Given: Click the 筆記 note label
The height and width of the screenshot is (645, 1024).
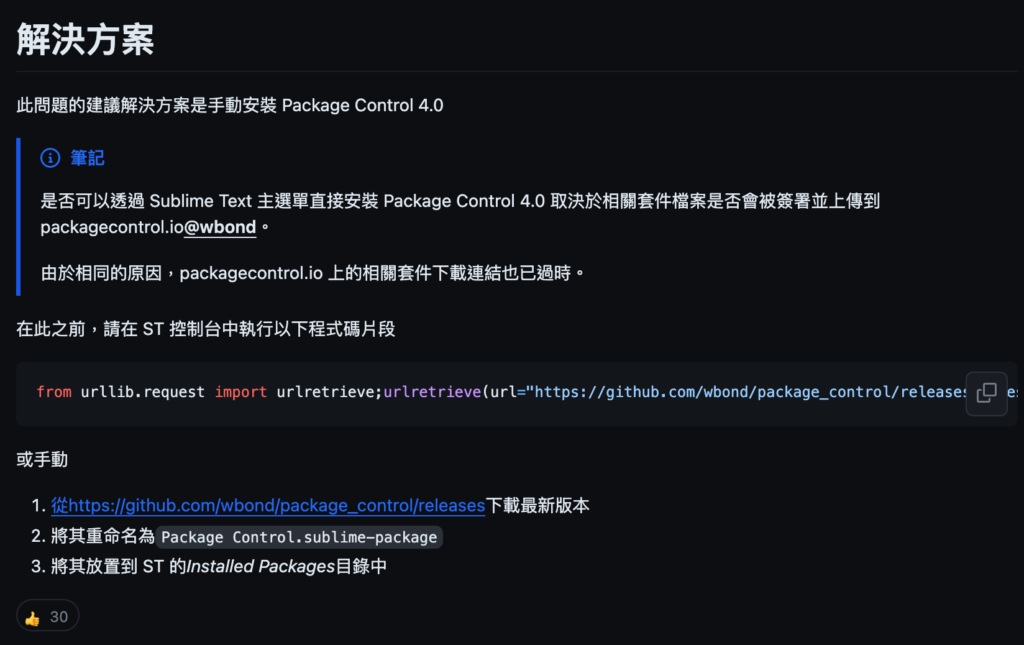Looking at the screenshot, I should 88,158.
